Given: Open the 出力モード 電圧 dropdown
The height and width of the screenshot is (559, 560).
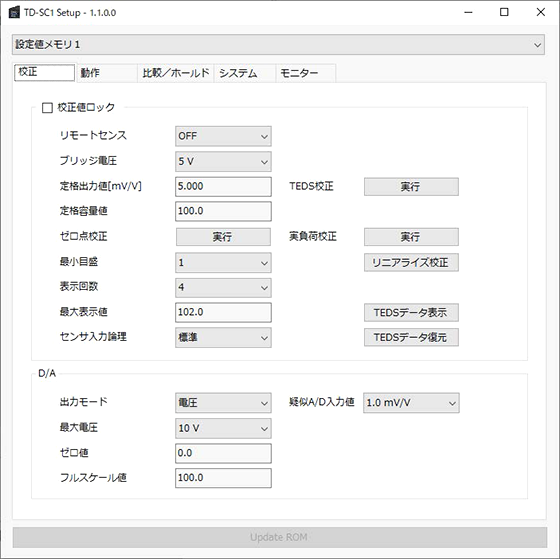Looking at the screenshot, I should (223, 403).
